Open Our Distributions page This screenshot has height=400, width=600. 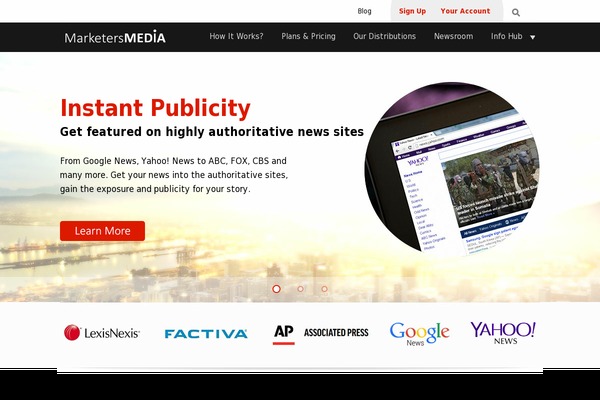(385, 36)
